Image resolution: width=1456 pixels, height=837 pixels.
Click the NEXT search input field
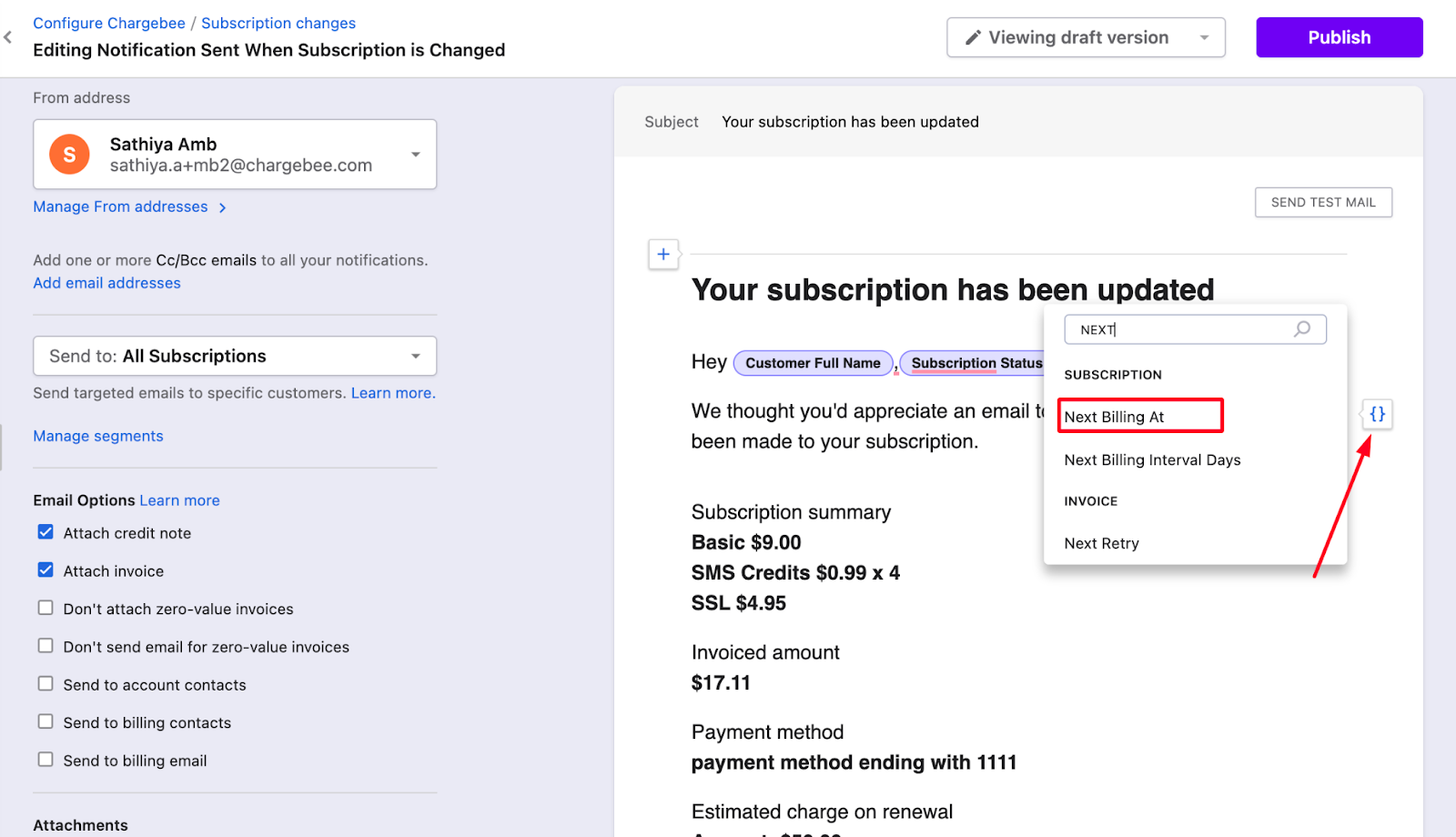click(1174, 329)
